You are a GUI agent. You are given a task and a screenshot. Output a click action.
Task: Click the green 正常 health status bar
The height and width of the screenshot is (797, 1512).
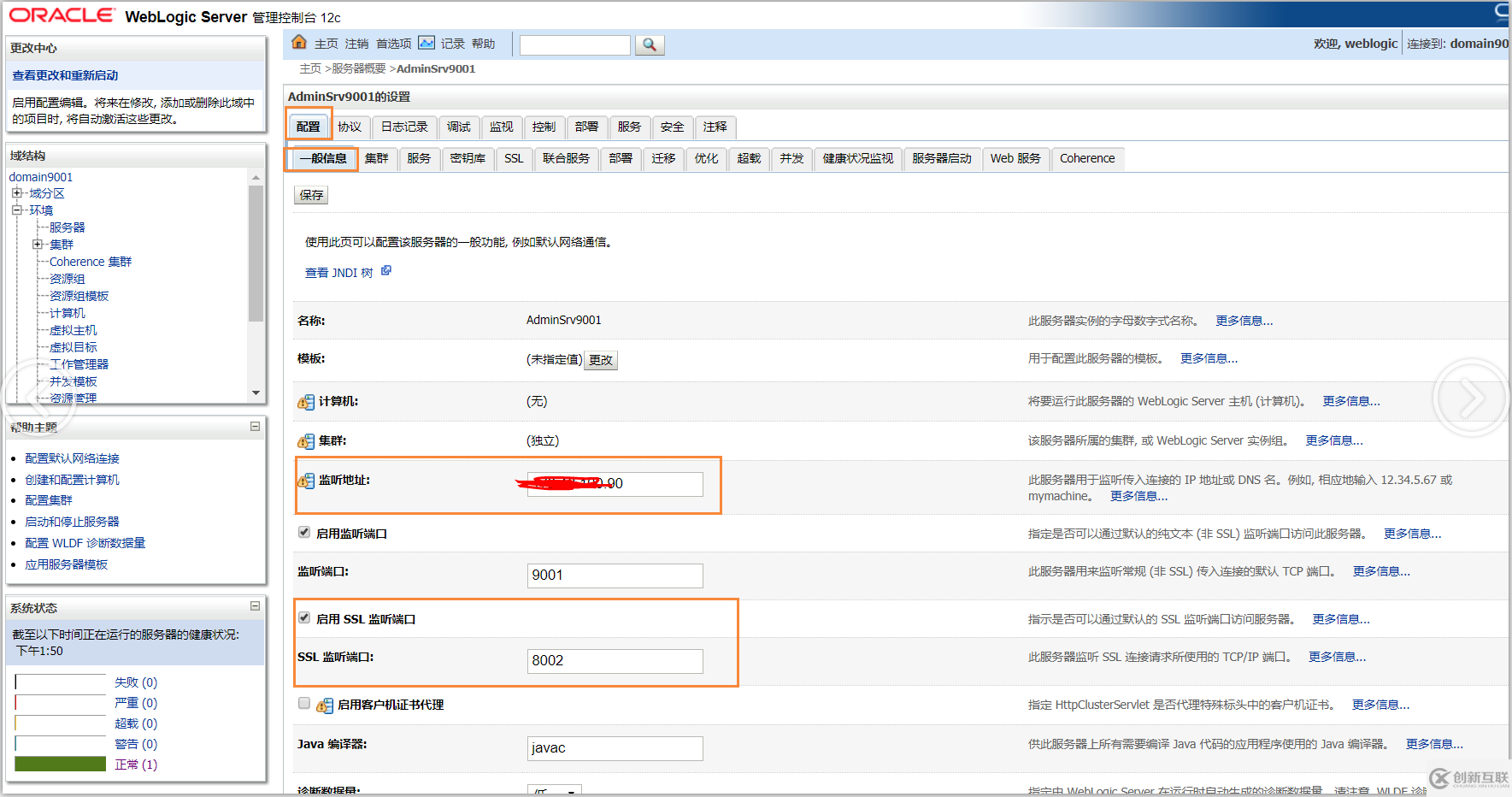click(61, 765)
